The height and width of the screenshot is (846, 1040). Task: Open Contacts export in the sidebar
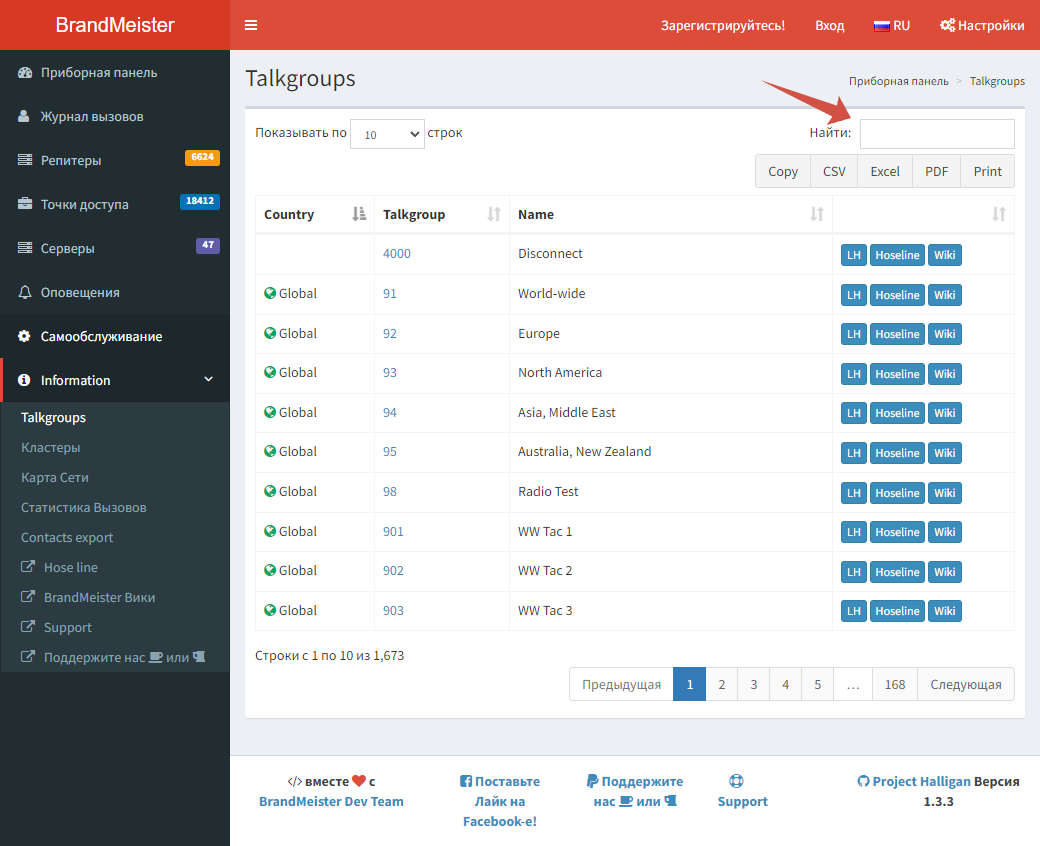click(67, 537)
